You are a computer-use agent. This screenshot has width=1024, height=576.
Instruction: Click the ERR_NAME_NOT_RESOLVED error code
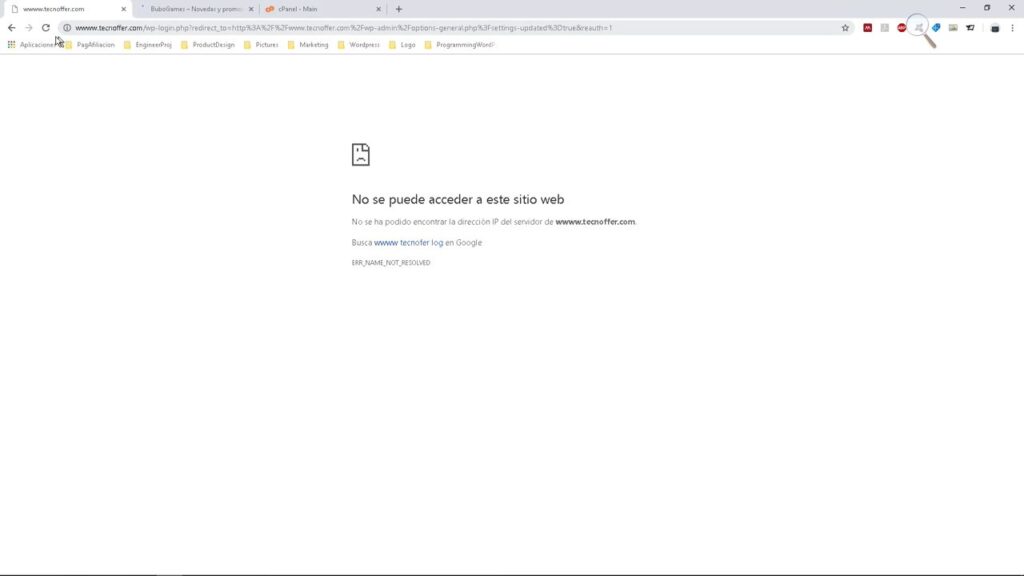[391, 263]
